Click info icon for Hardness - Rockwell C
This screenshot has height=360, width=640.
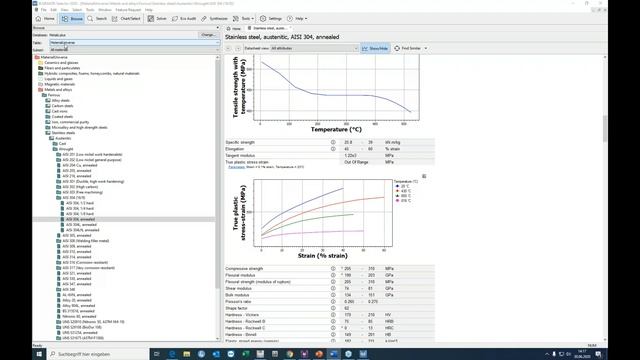(333, 328)
